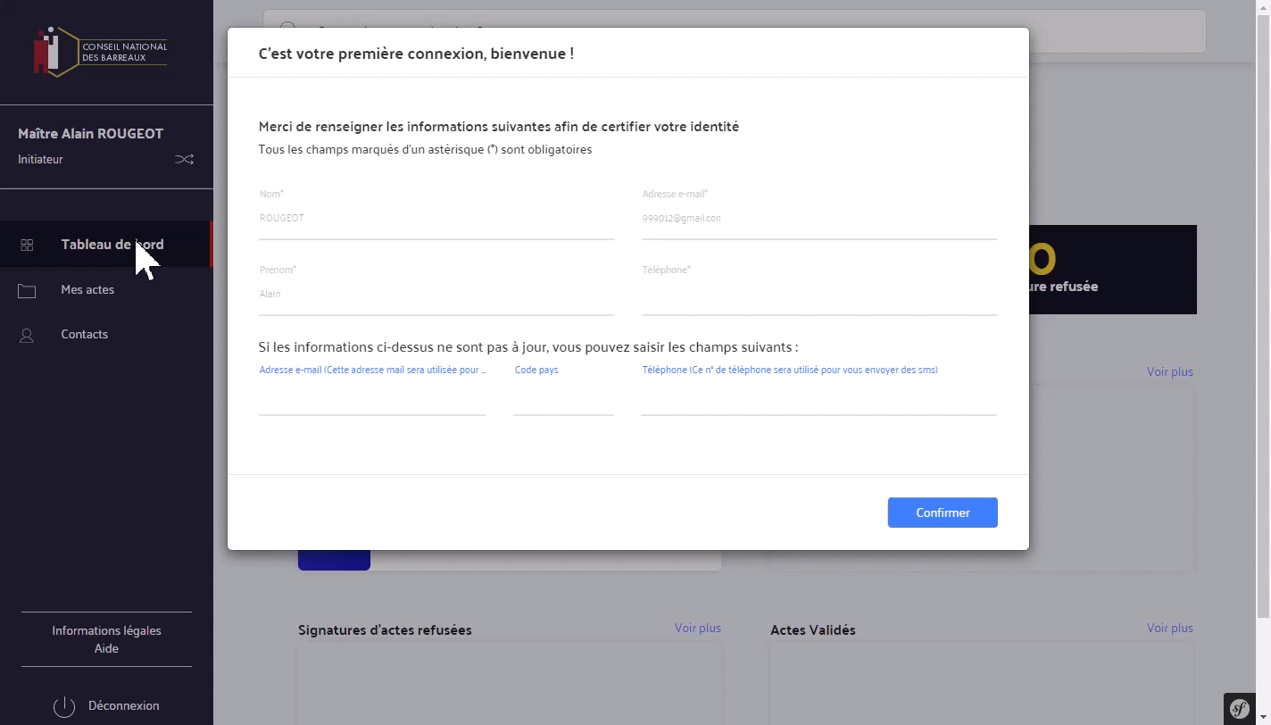
Task: Open the Symfony debug toolbar icon
Action: [1239, 709]
